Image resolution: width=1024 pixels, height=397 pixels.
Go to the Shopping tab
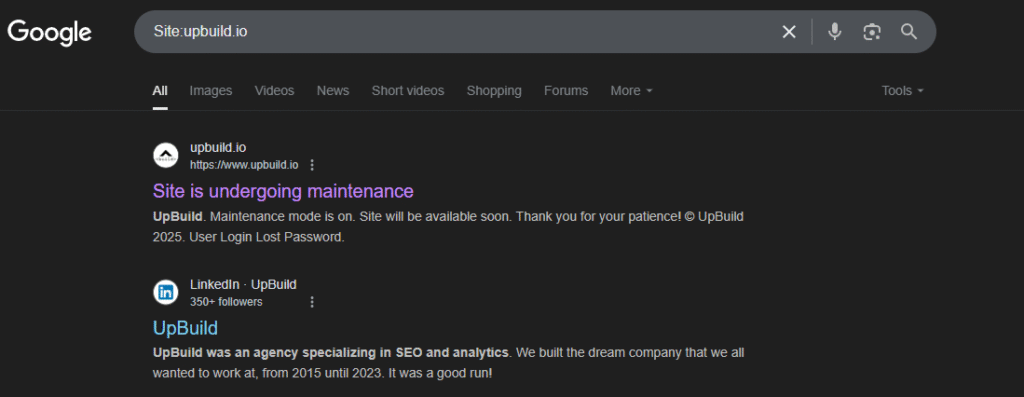494,91
